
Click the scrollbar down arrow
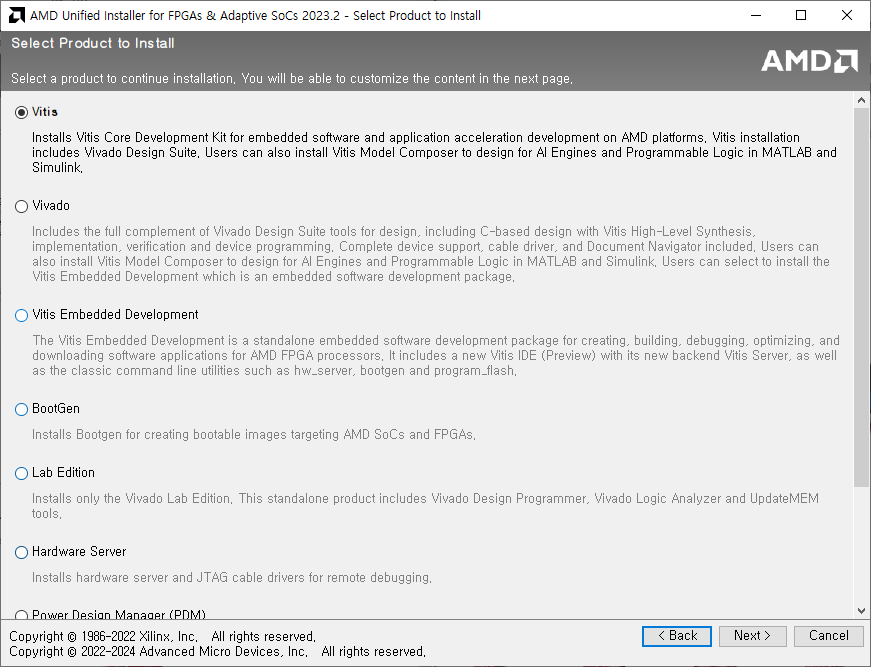(x=862, y=611)
